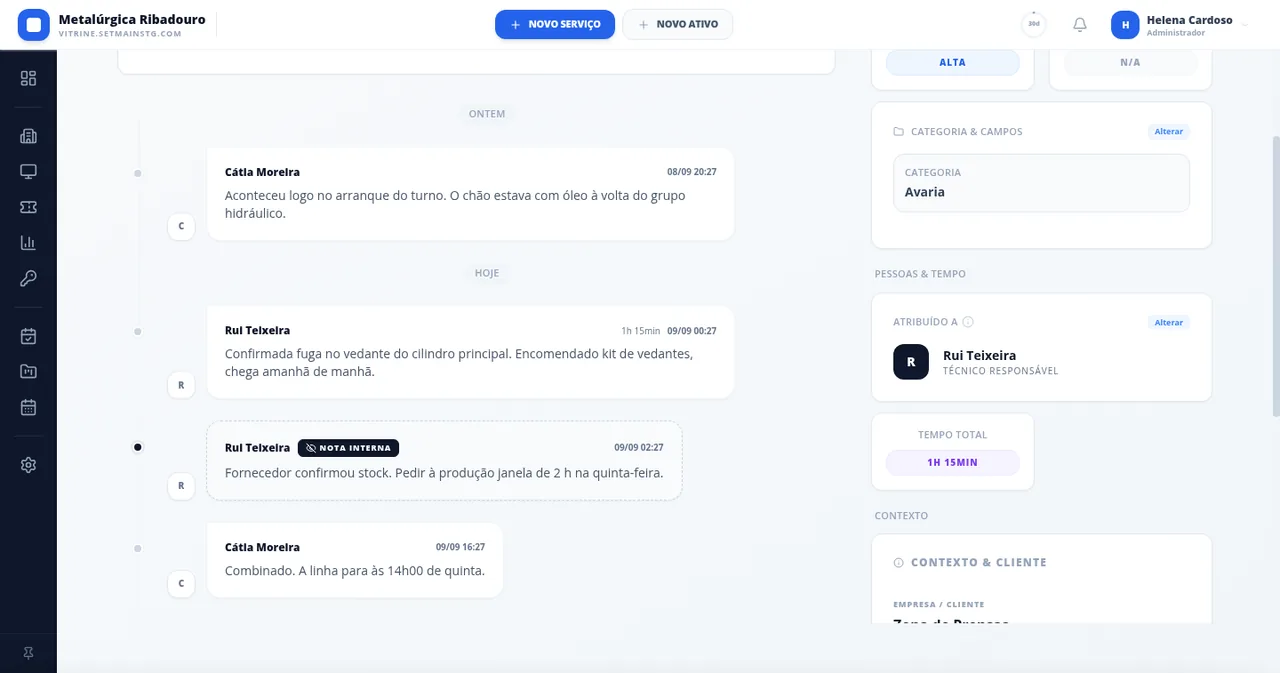Open the bar chart reports icon
Image resolution: width=1280 pixels, height=673 pixels.
click(x=28, y=243)
